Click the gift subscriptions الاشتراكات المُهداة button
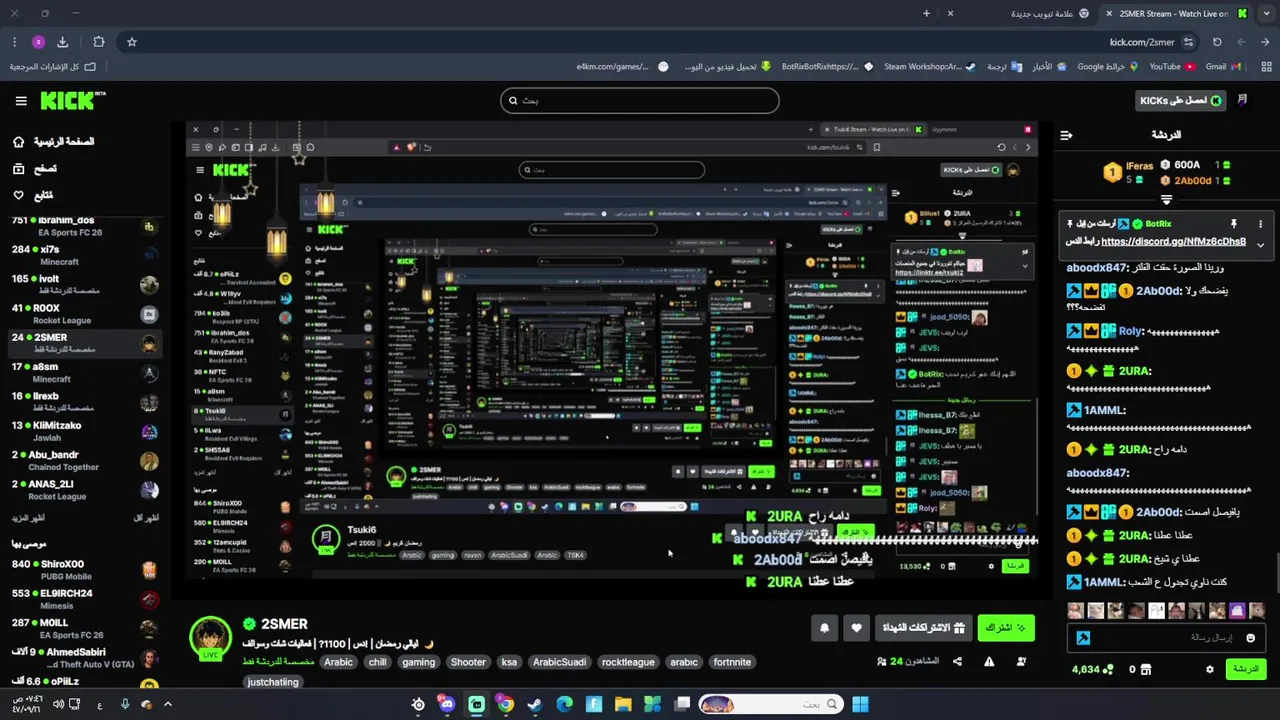Viewport: 1280px width, 720px height. (x=924, y=628)
